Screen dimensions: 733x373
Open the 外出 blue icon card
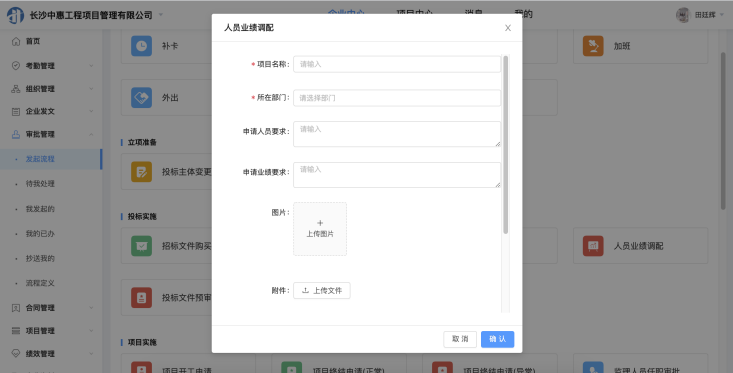[141, 98]
